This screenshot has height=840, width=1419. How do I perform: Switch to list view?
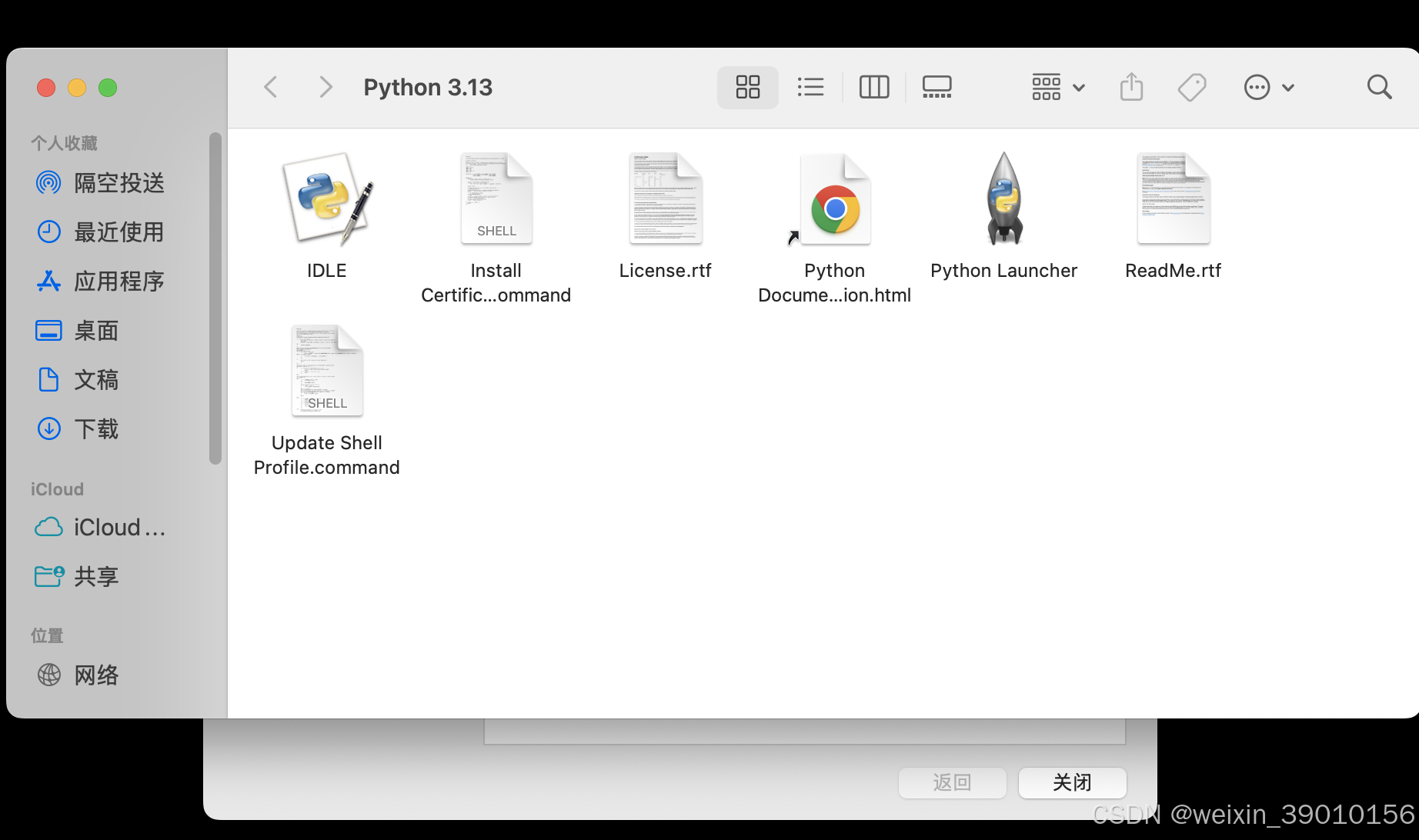click(810, 87)
